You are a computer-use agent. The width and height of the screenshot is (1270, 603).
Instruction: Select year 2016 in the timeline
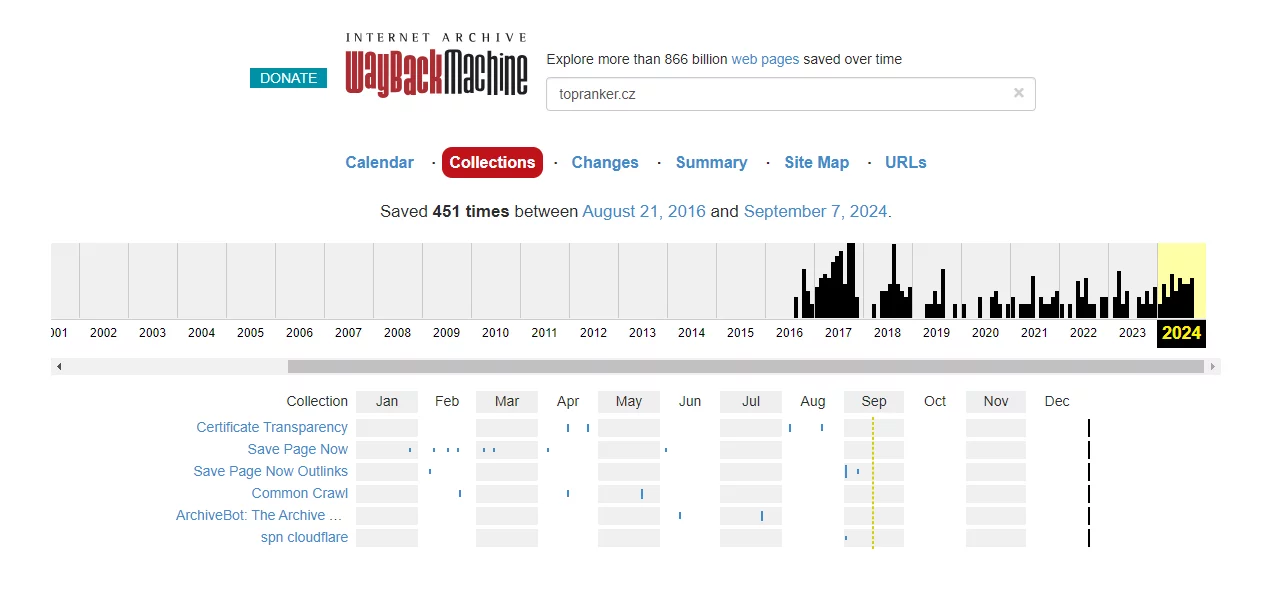pos(789,333)
